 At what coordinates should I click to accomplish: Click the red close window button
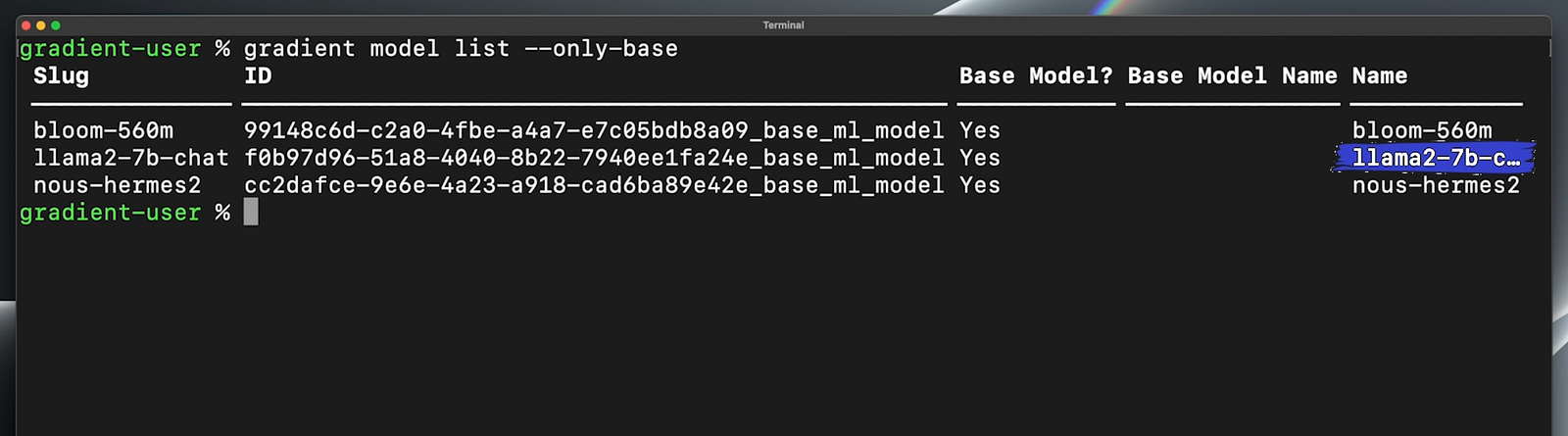26,25
